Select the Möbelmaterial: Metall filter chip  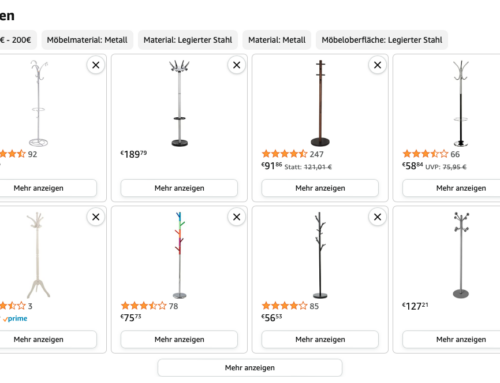tap(87, 40)
